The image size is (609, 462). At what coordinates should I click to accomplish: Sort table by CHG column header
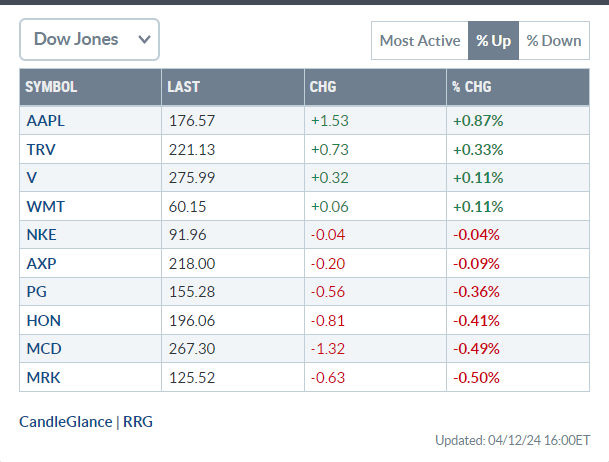point(323,87)
